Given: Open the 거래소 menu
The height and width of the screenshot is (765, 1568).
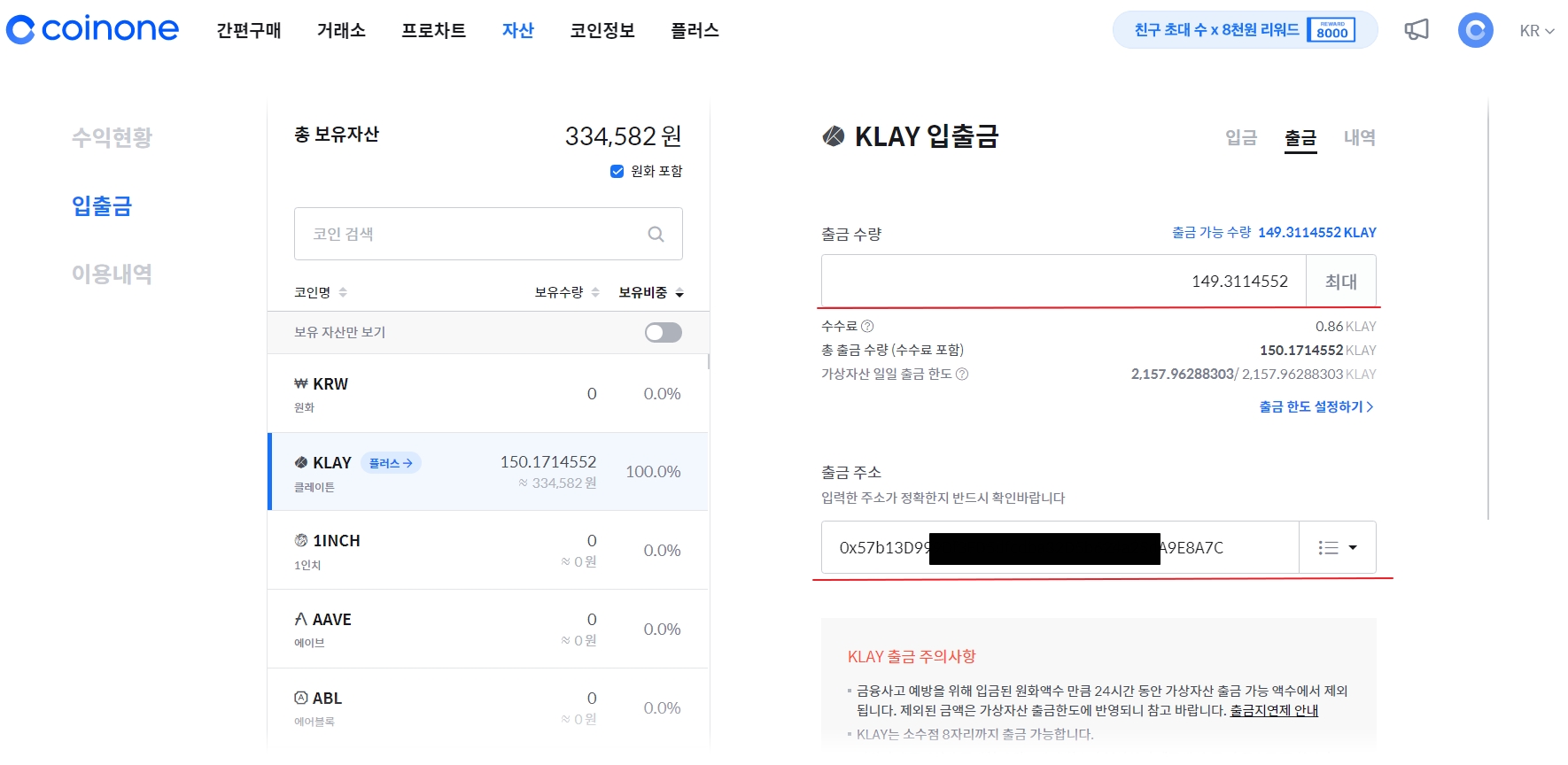Looking at the screenshot, I should point(341,30).
